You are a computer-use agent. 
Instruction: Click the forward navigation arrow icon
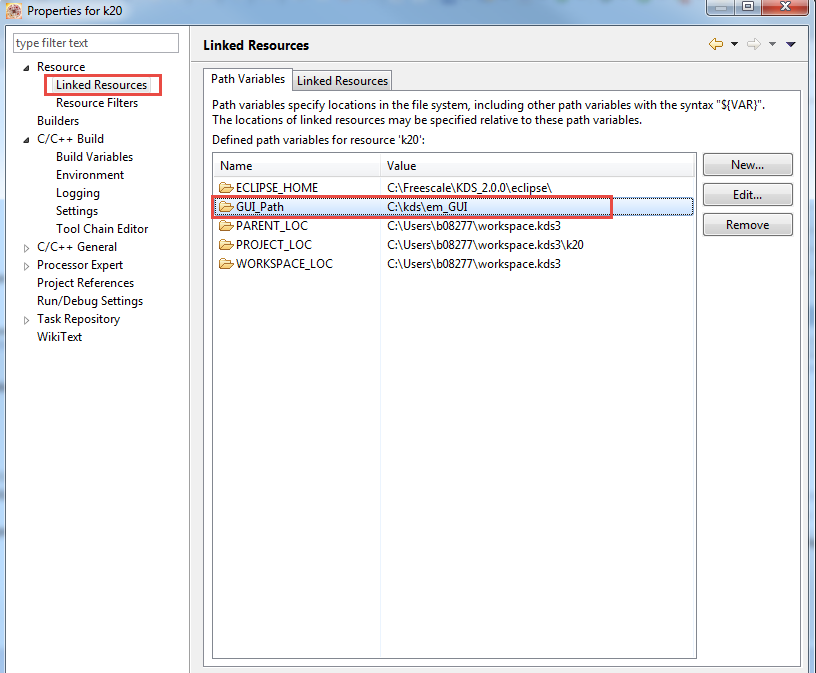click(754, 44)
